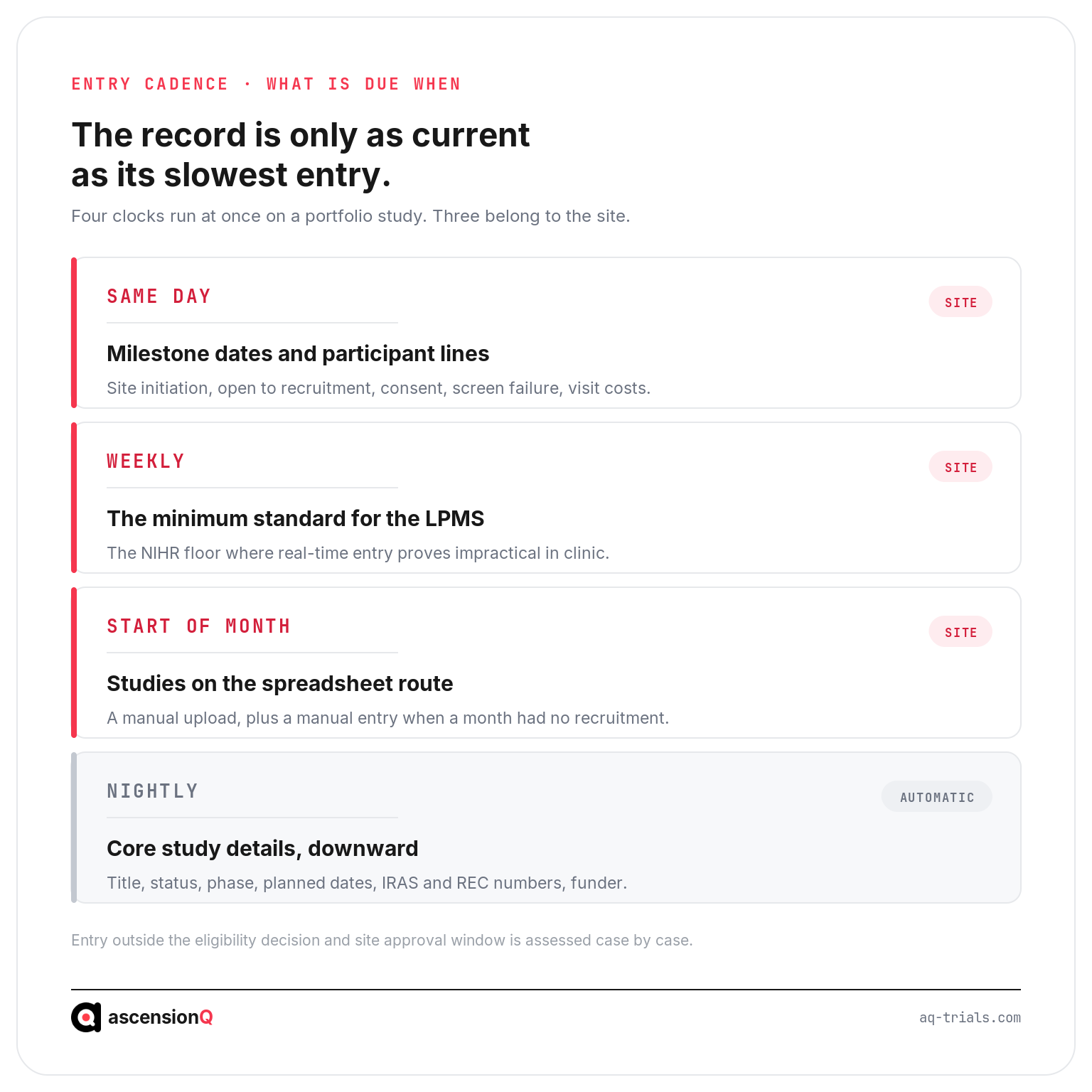
Task: Select the START OF MONTH cadence label
Action: (198, 626)
